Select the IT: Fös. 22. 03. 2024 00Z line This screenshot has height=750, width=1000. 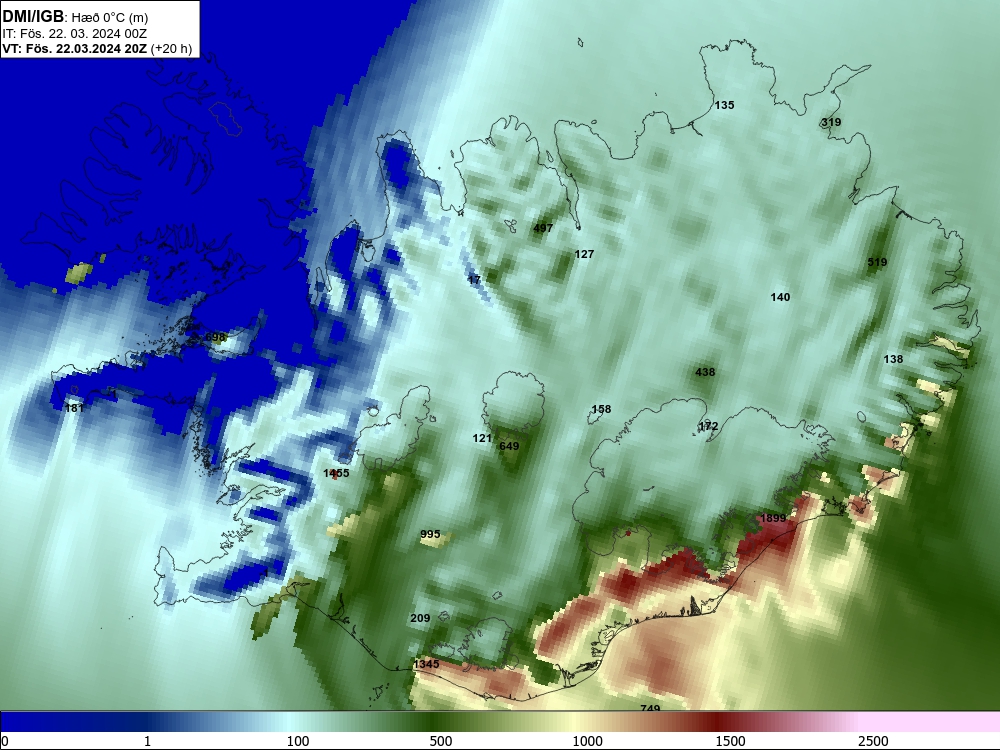tap(75, 34)
